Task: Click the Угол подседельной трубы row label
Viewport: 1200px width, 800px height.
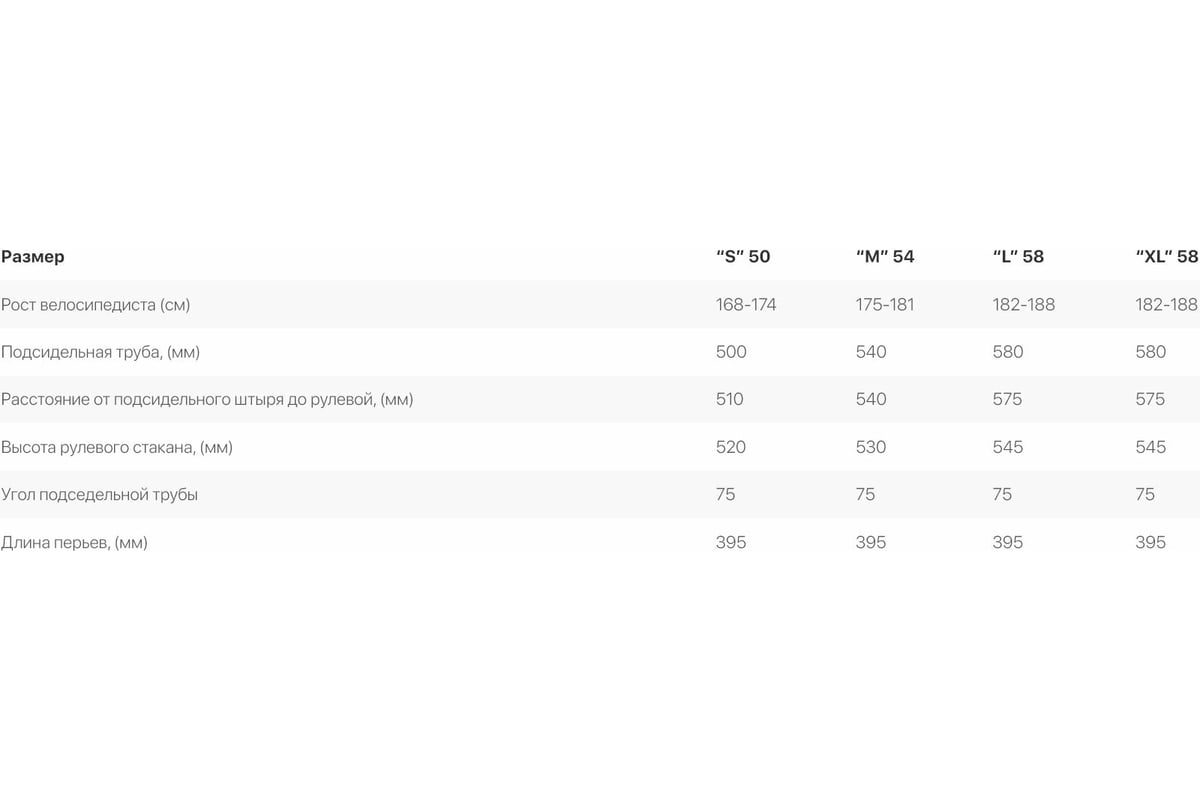Action: tap(100, 495)
